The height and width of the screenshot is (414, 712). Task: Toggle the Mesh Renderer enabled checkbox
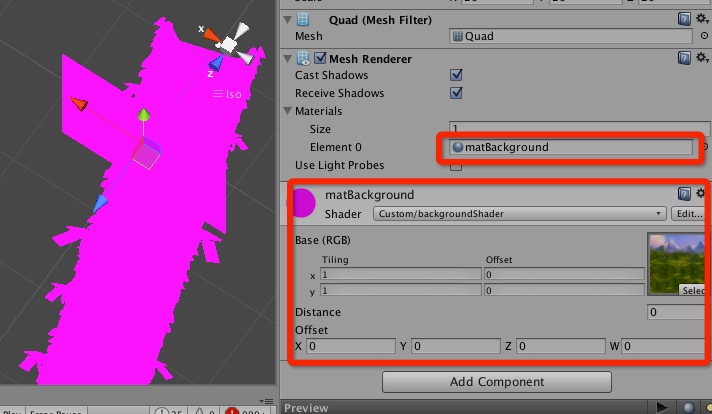(x=321, y=58)
